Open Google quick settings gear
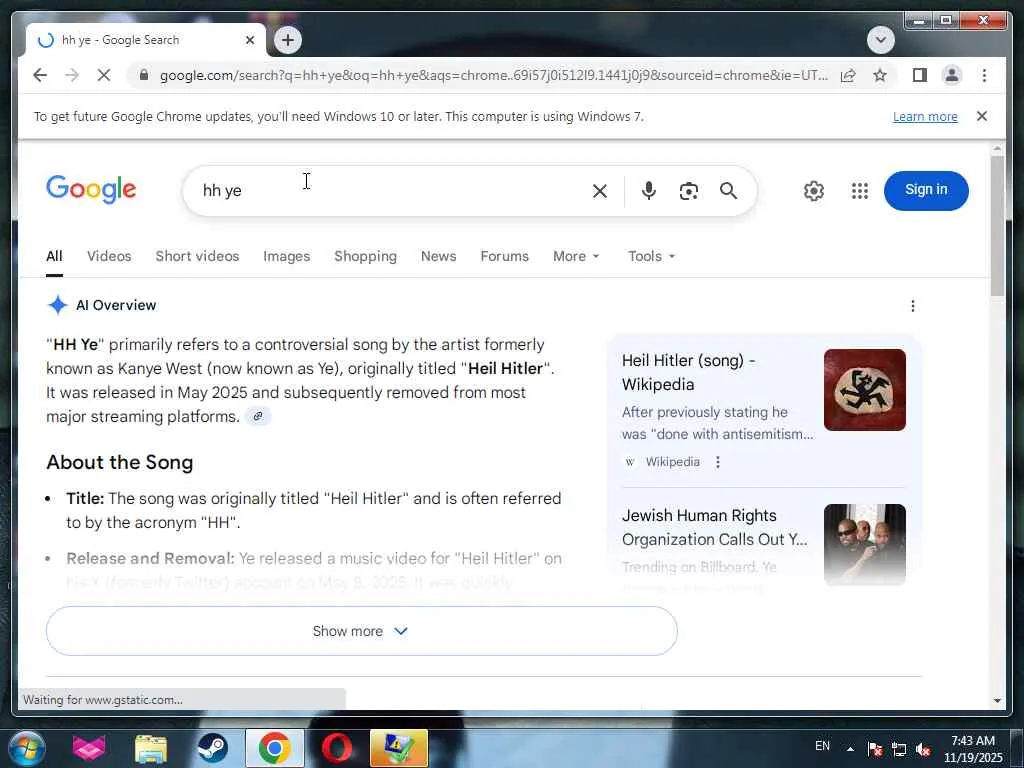Viewport: 1024px width, 768px height. [x=814, y=191]
